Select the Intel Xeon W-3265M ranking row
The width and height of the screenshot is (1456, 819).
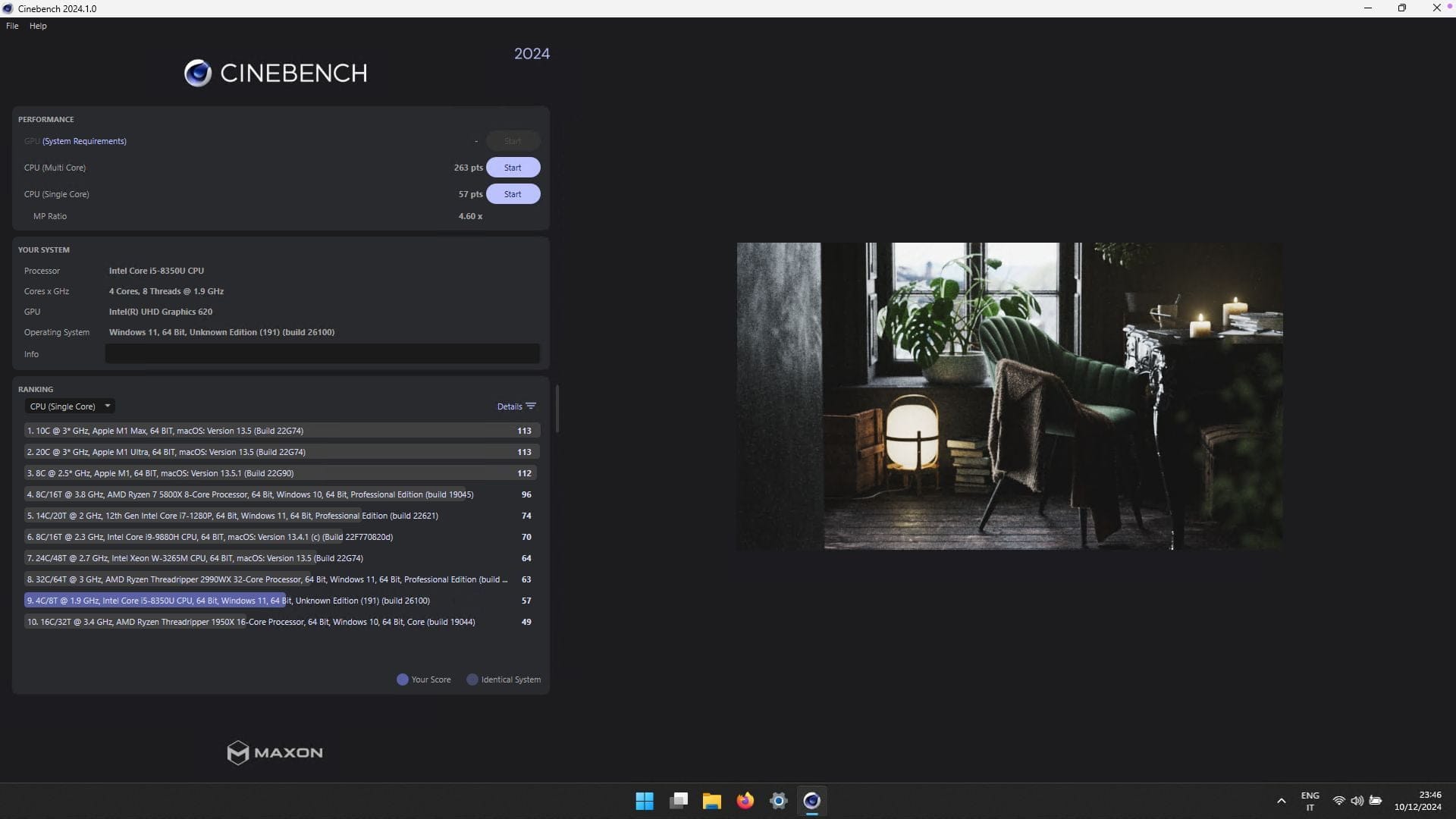[281, 558]
